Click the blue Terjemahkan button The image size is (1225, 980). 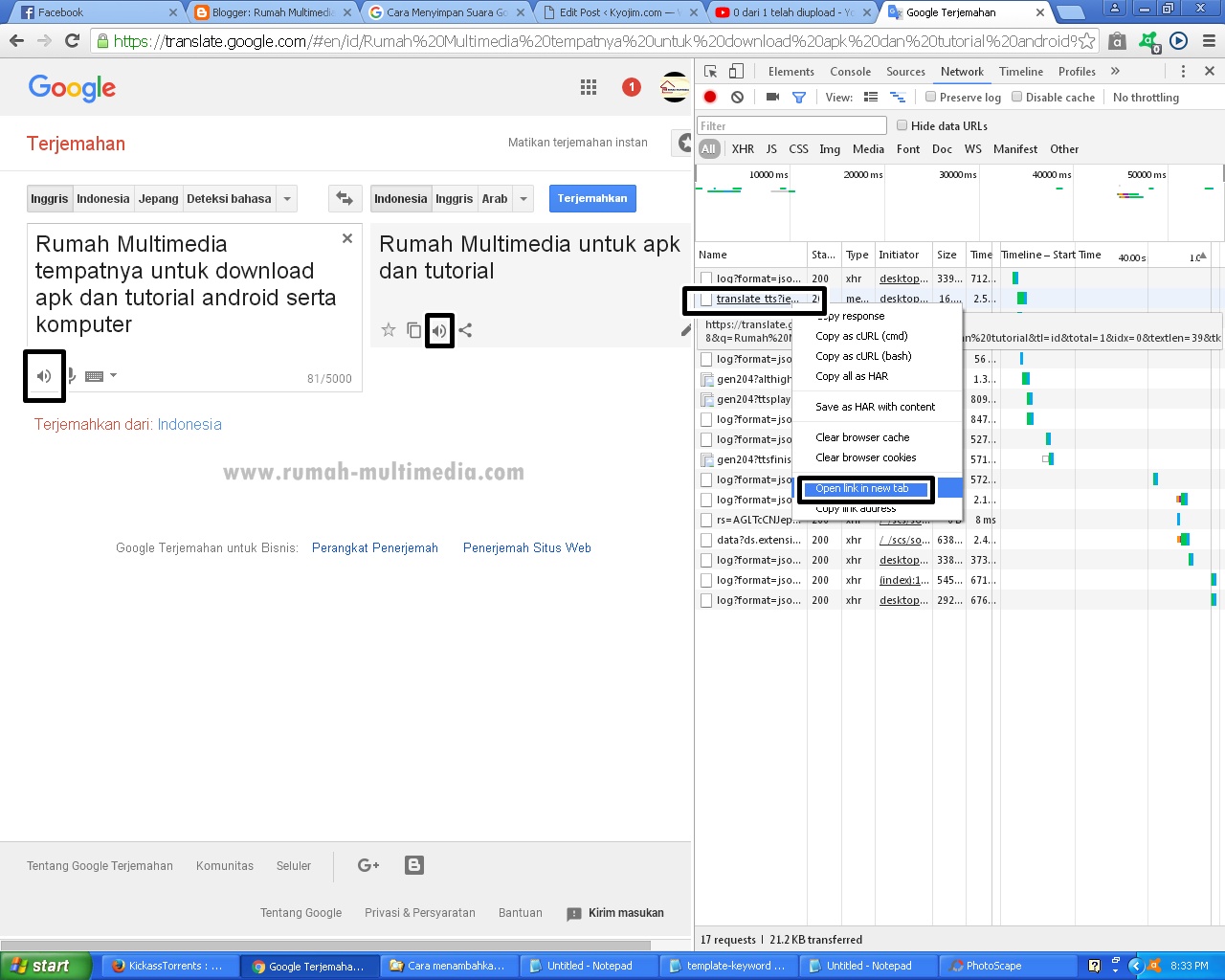pos(592,198)
